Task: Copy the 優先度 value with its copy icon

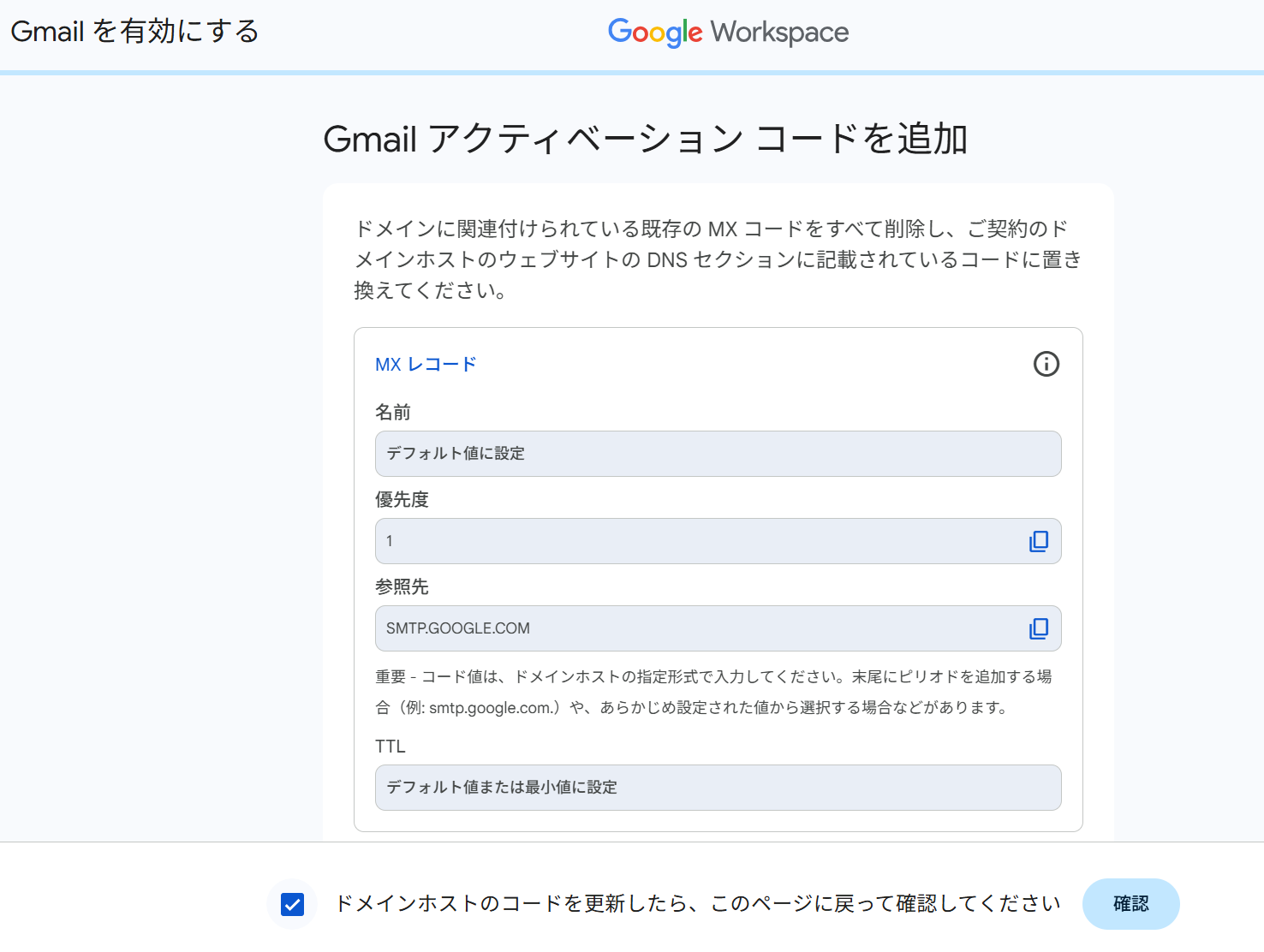Action: click(x=1038, y=541)
